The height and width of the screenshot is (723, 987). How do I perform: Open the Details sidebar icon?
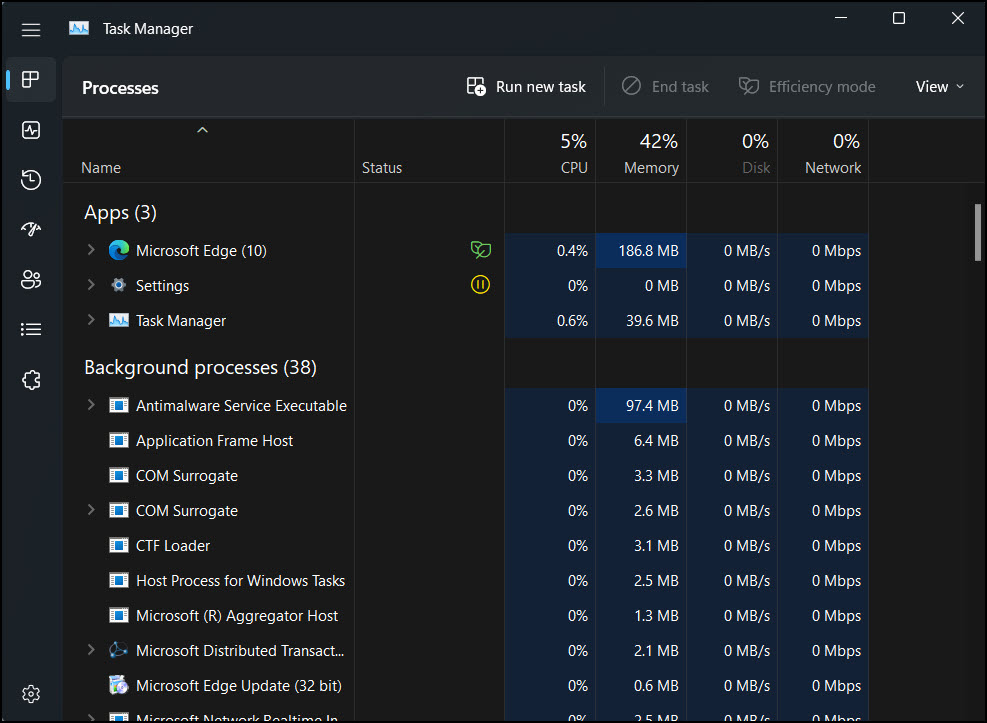[31, 329]
